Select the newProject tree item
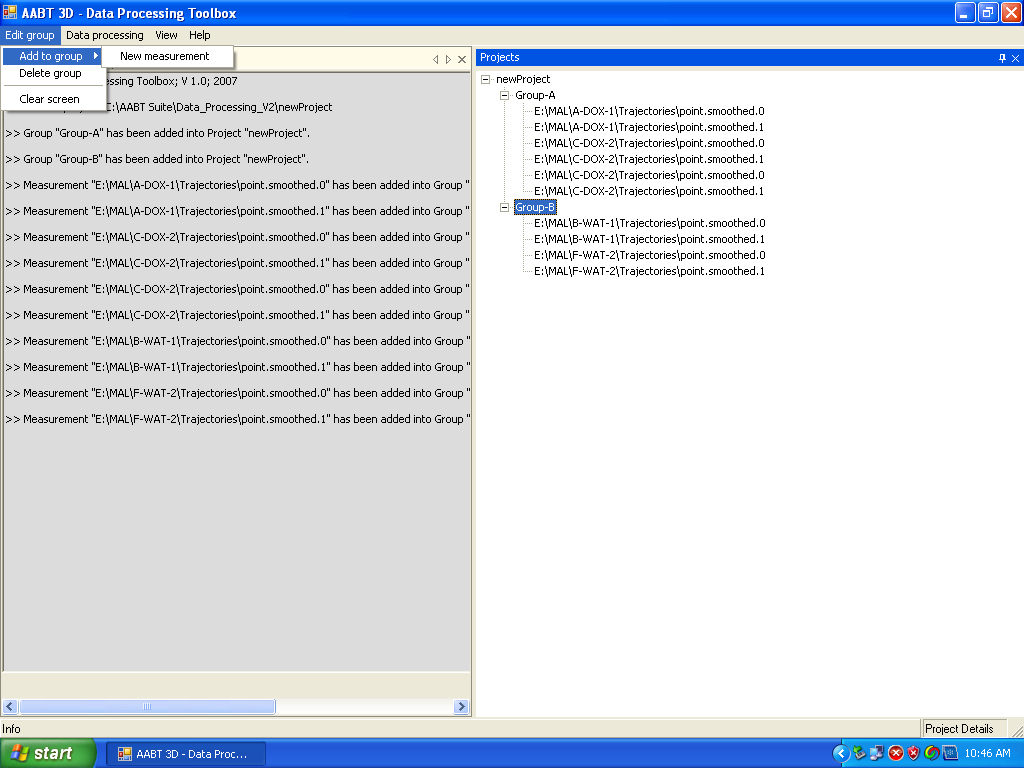Image resolution: width=1024 pixels, height=768 pixels. (x=523, y=79)
